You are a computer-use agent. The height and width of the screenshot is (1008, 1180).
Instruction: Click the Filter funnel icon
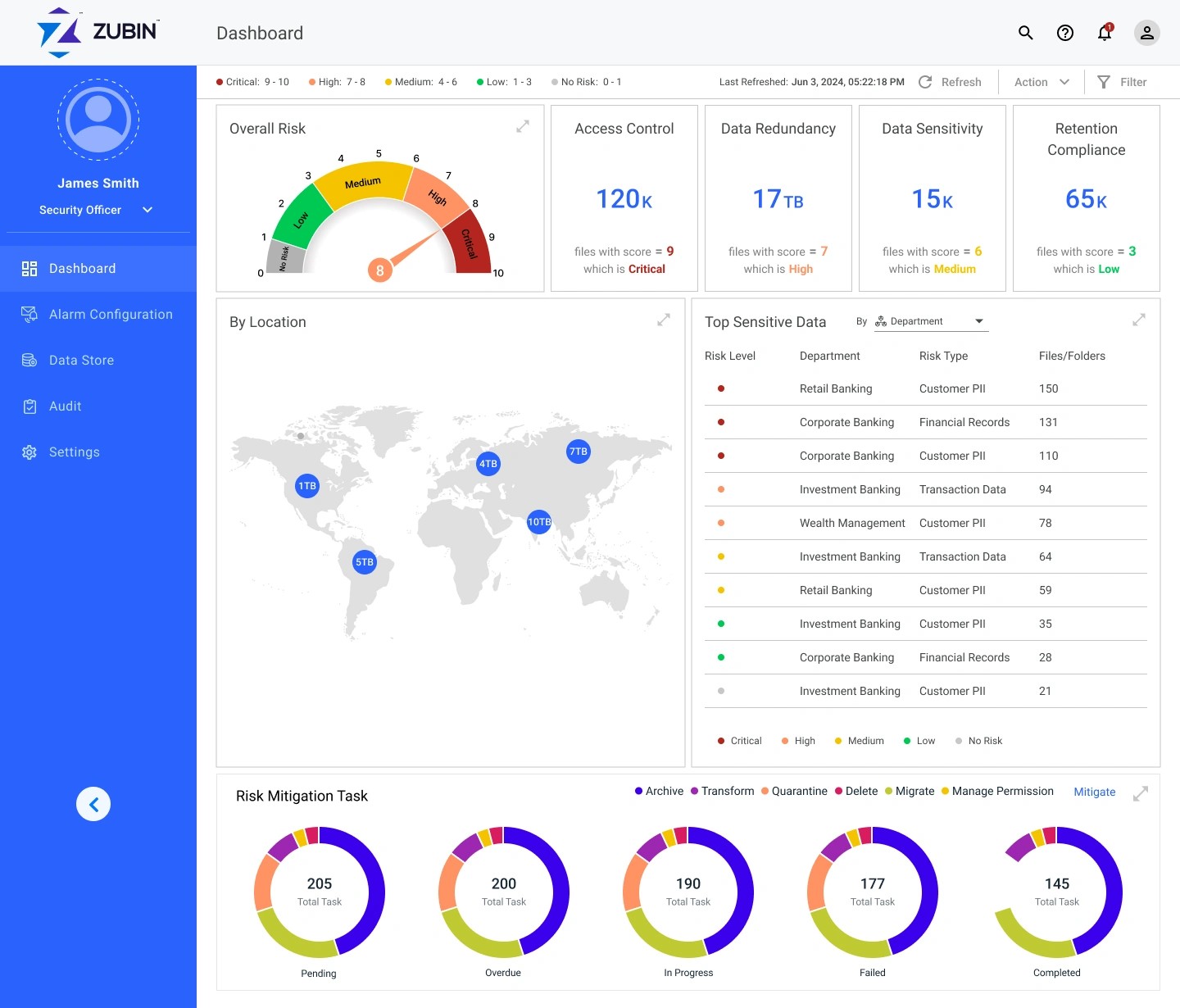pyautogui.click(x=1104, y=82)
